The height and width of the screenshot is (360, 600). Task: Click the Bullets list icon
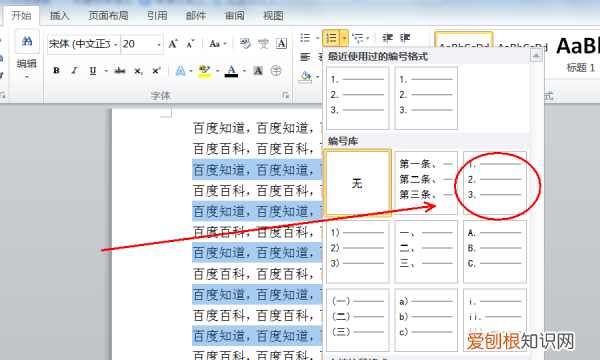point(305,38)
